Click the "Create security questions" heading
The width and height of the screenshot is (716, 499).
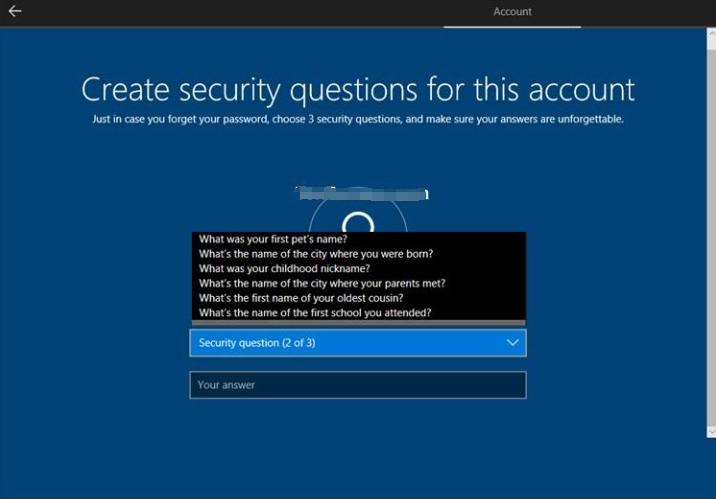tap(358, 89)
